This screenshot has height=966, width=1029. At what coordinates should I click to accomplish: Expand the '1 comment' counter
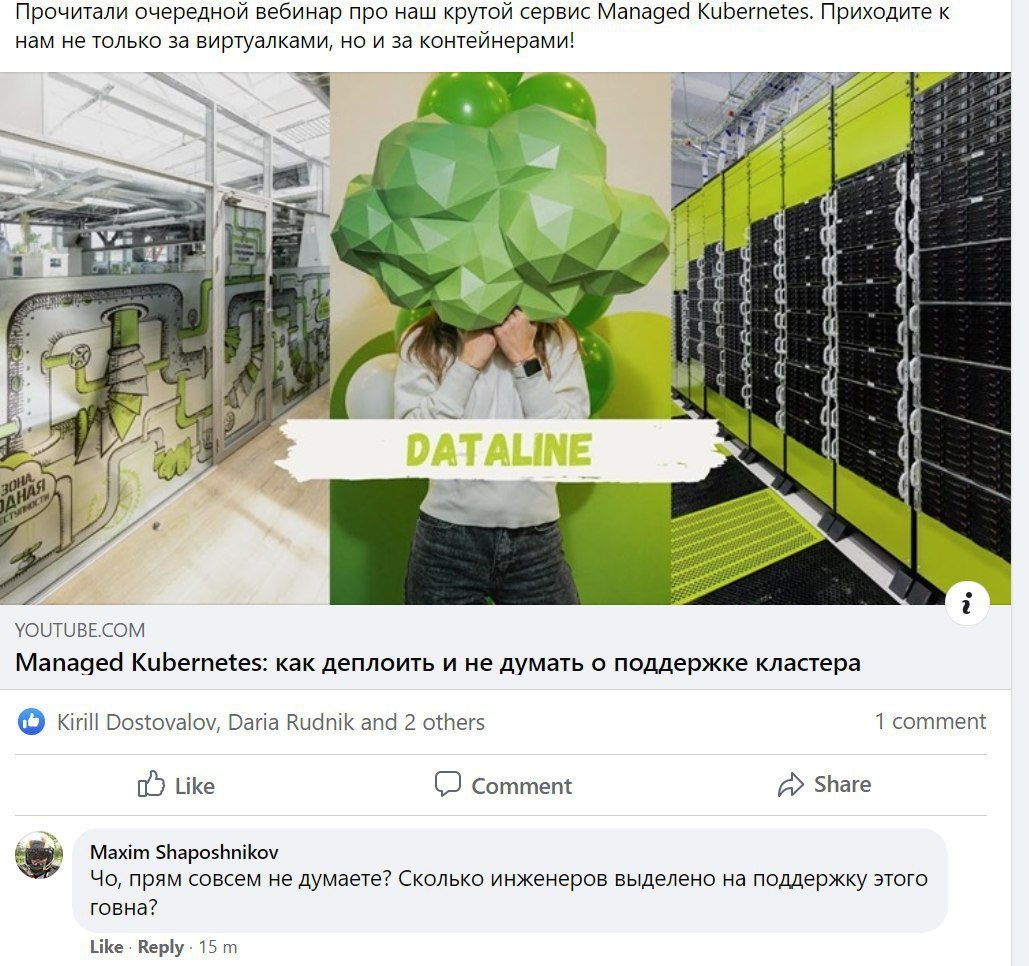(930, 721)
